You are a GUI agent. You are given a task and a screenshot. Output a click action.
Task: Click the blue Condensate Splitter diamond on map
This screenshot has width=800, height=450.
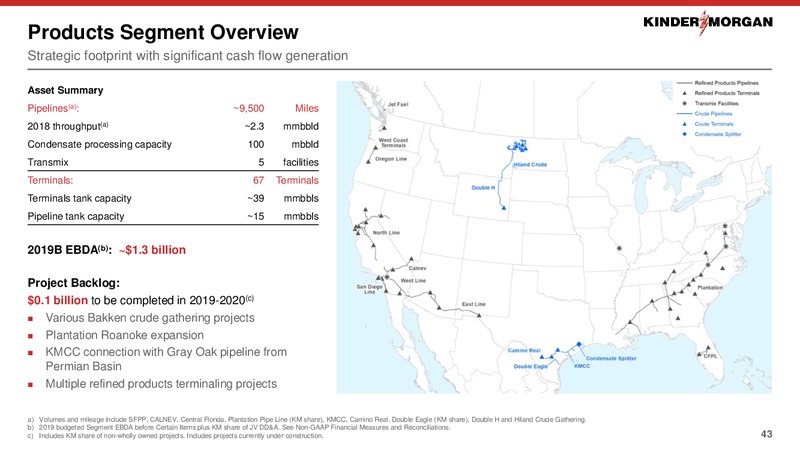[579, 344]
